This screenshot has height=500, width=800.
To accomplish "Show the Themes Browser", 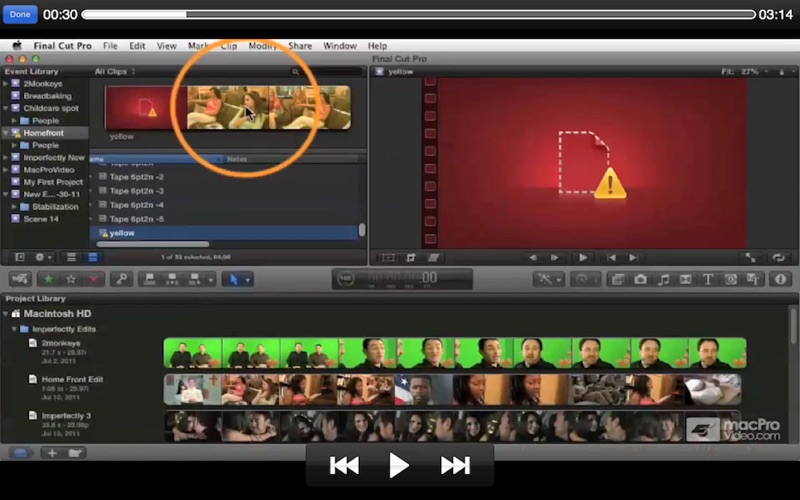I will pyautogui.click(x=753, y=279).
